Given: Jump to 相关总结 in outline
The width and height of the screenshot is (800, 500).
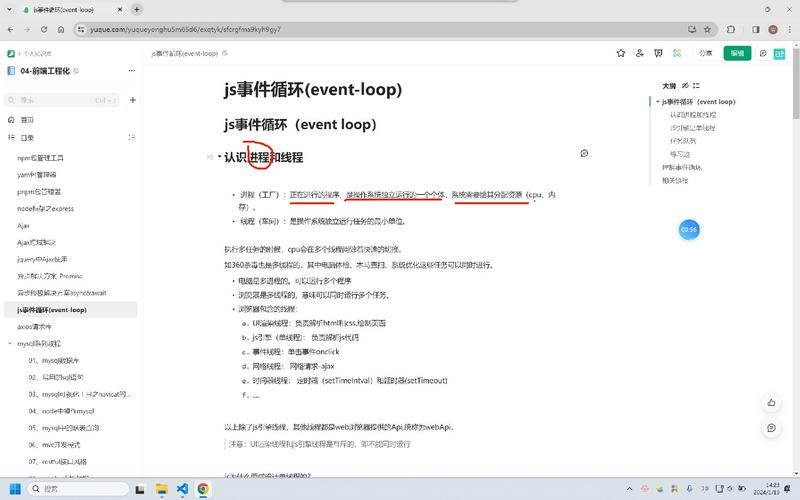Looking at the screenshot, I should 675,180.
